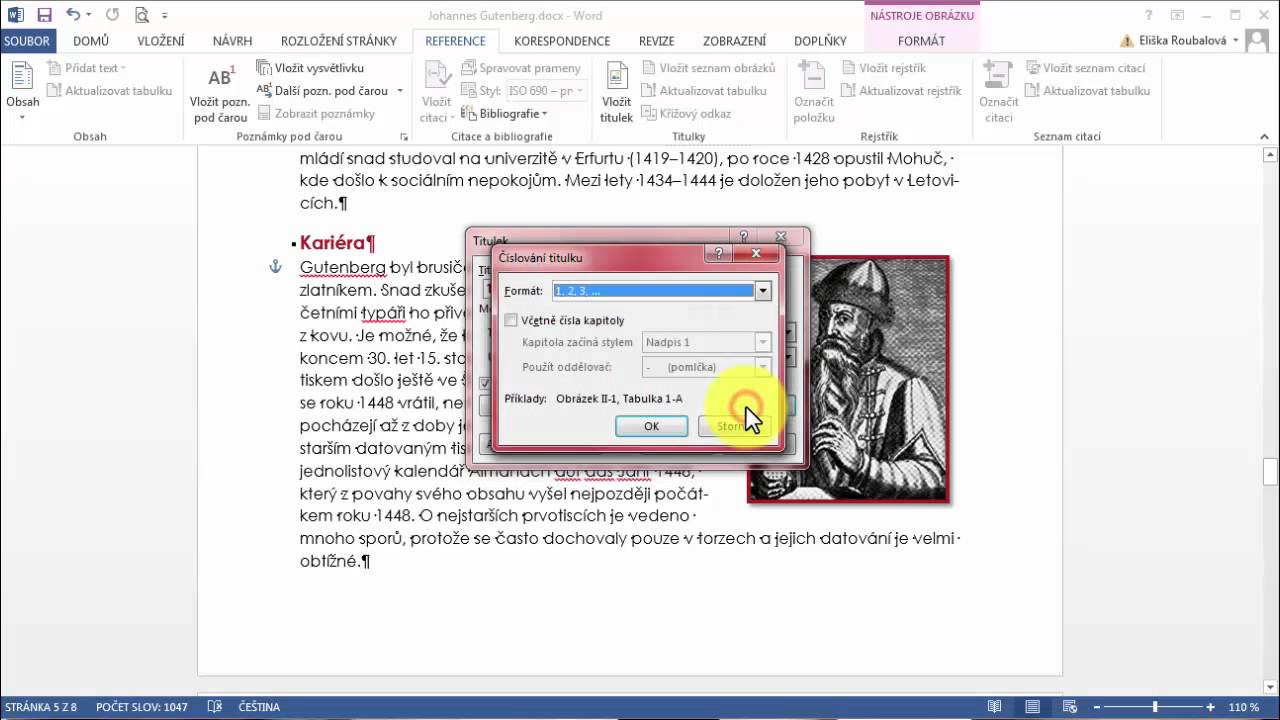Click Aktualizovat tabulku in Seznam citací group
Image resolution: width=1280 pixels, height=720 pixels.
(x=1088, y=91)
